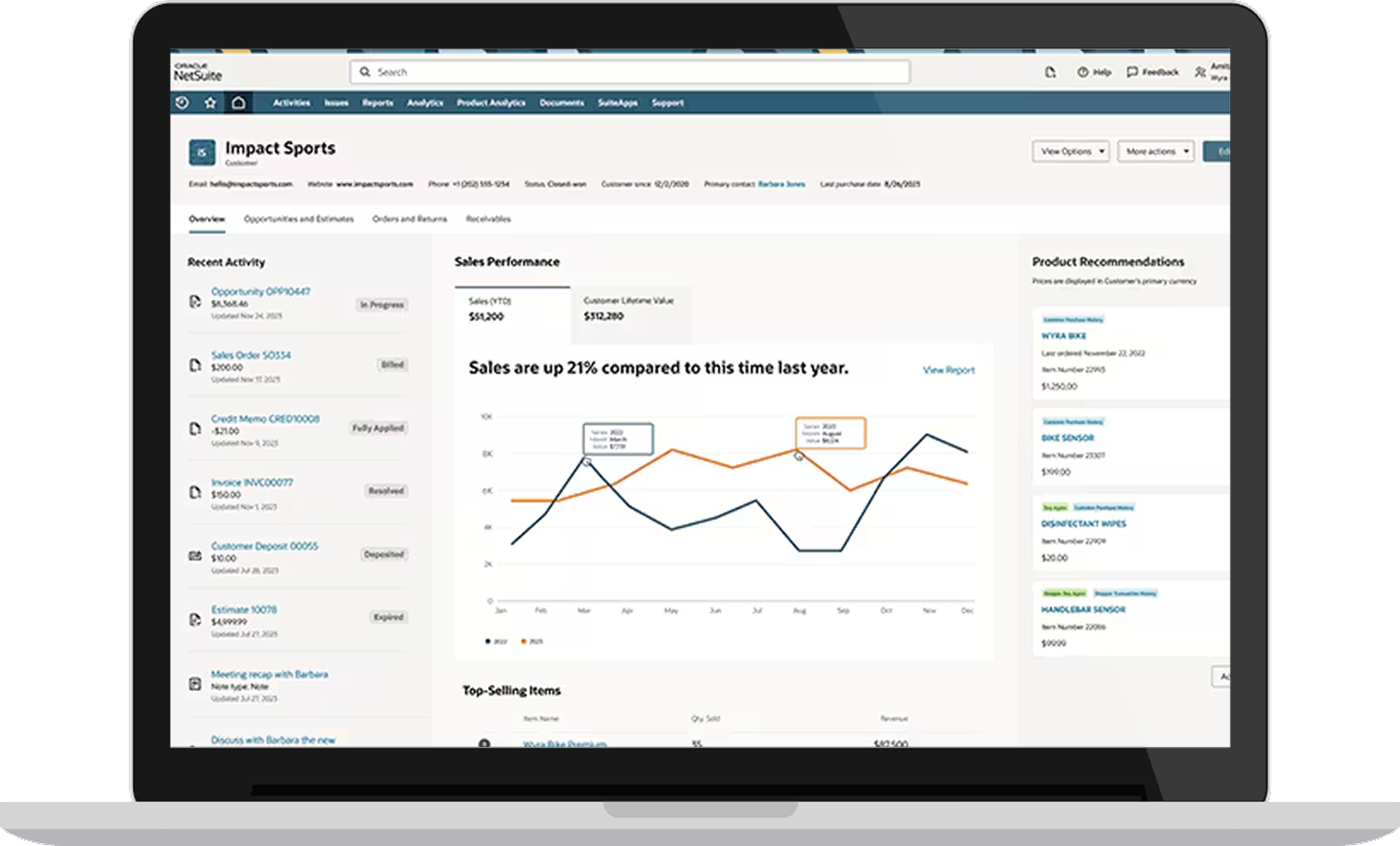The height and width of the screenshot is (846, 1400).
Task: Open the Sales Order SO334 link
Action: [251, 355]
